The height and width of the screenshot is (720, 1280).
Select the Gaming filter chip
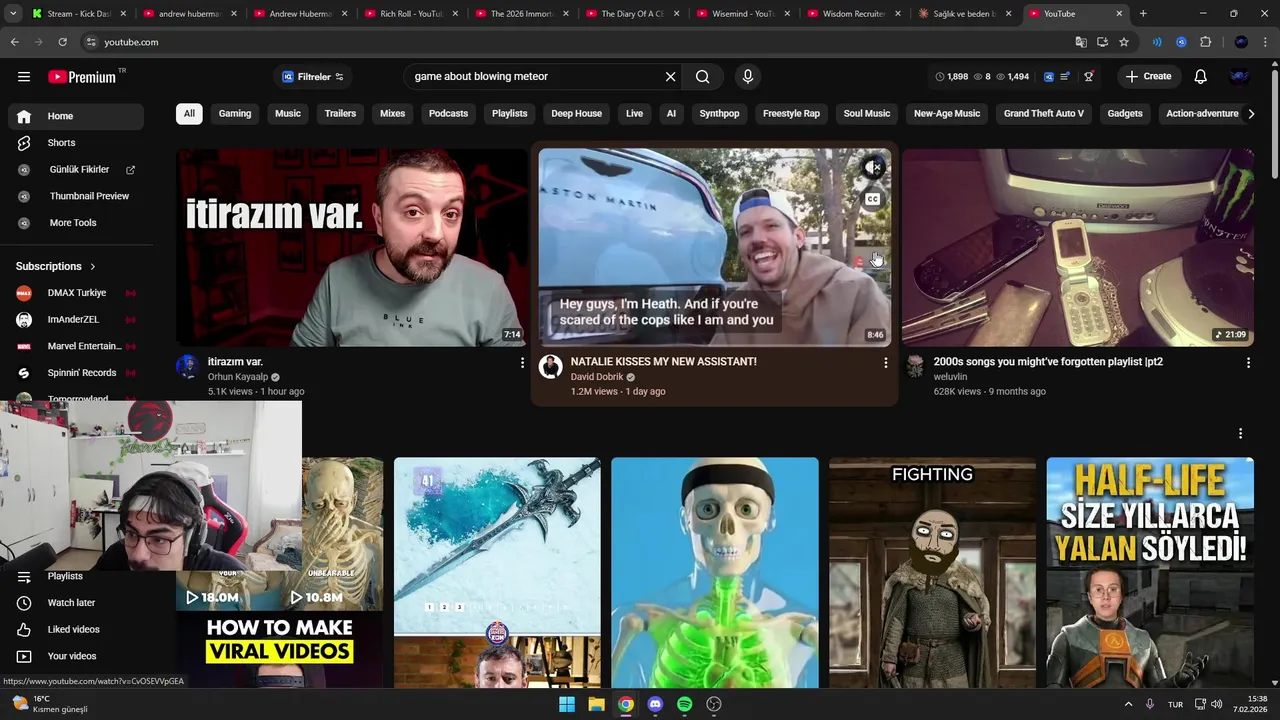click(235, 114)
